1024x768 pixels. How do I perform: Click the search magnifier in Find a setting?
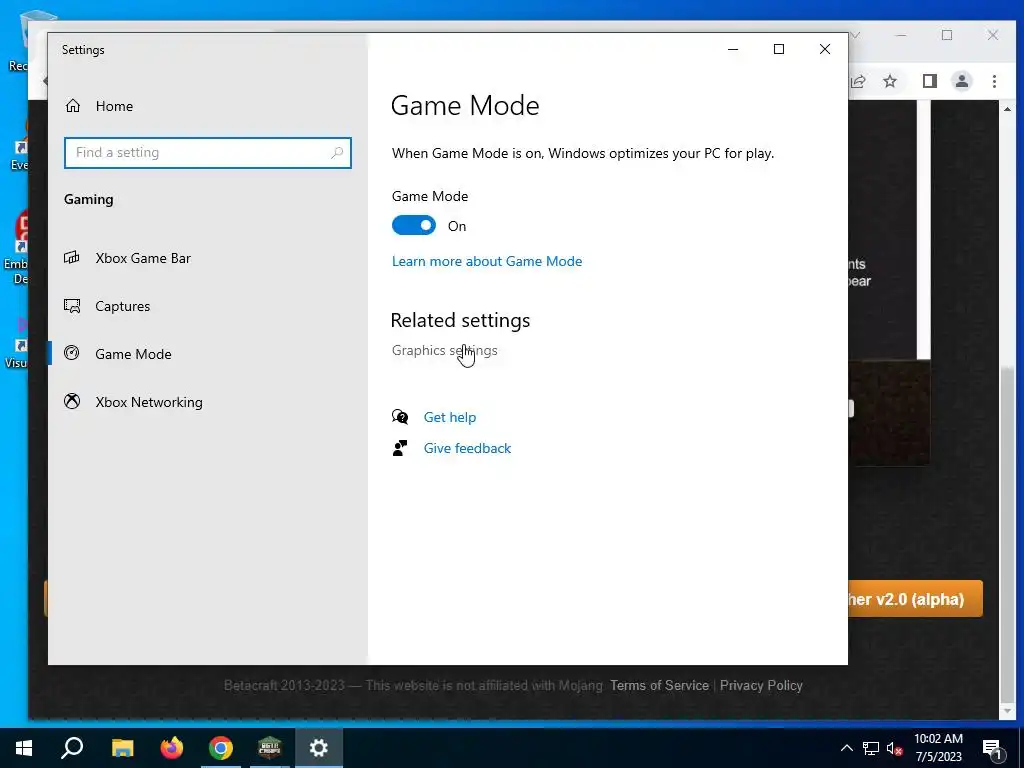pyautogui.click(x=337, y=153)
